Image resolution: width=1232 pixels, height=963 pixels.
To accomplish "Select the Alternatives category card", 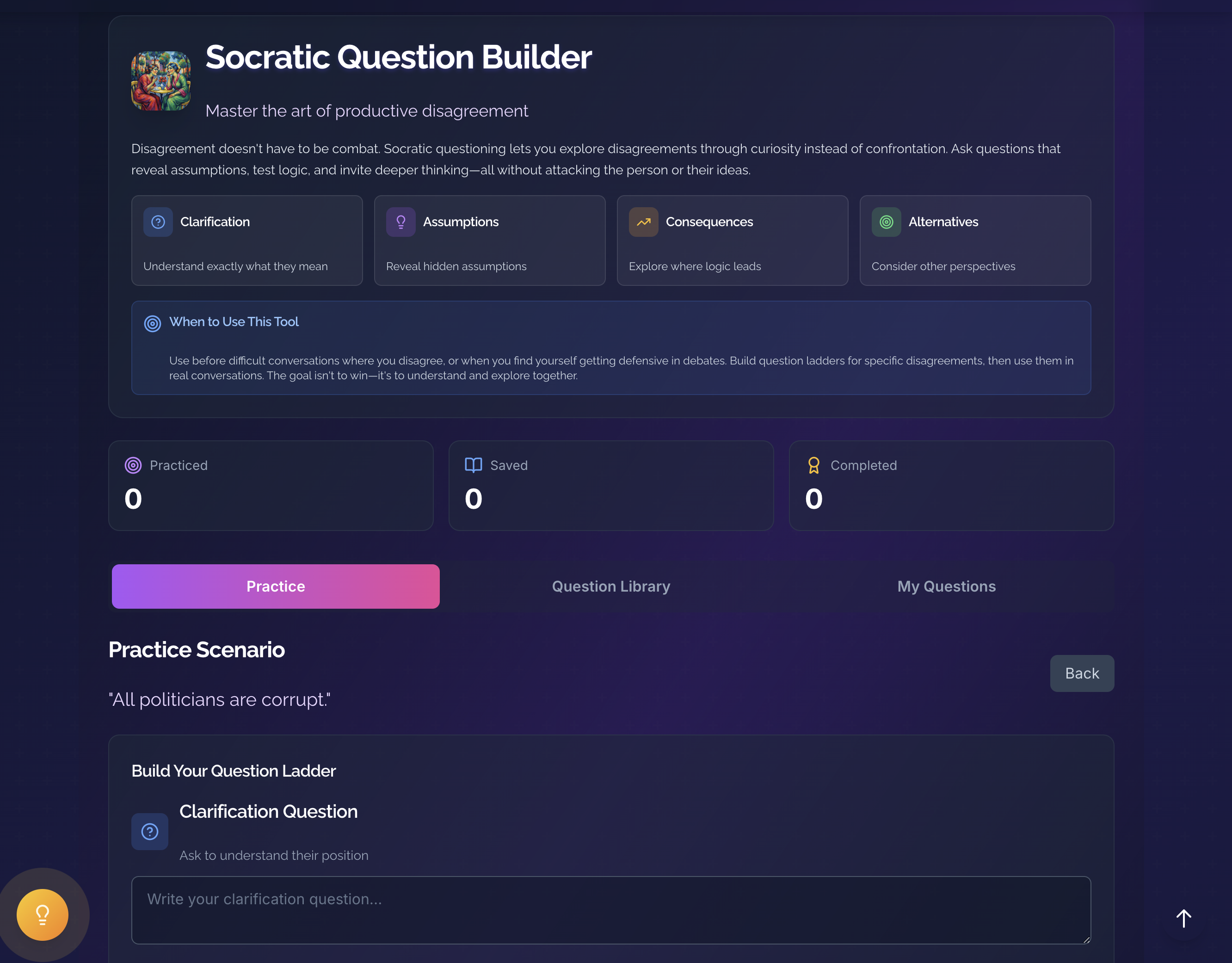I will click(975, 241).
